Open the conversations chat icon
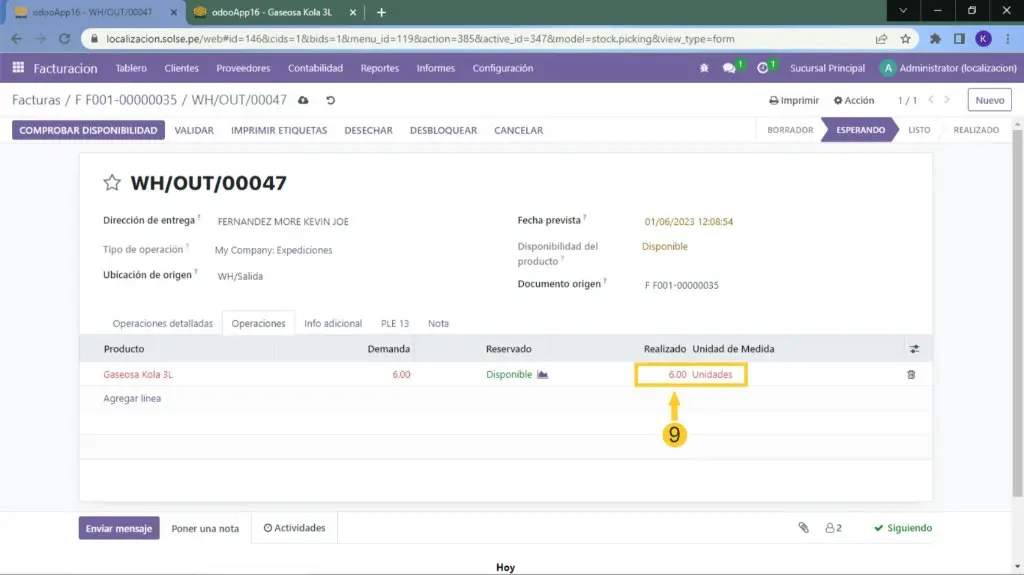 (x=730, y=68)
